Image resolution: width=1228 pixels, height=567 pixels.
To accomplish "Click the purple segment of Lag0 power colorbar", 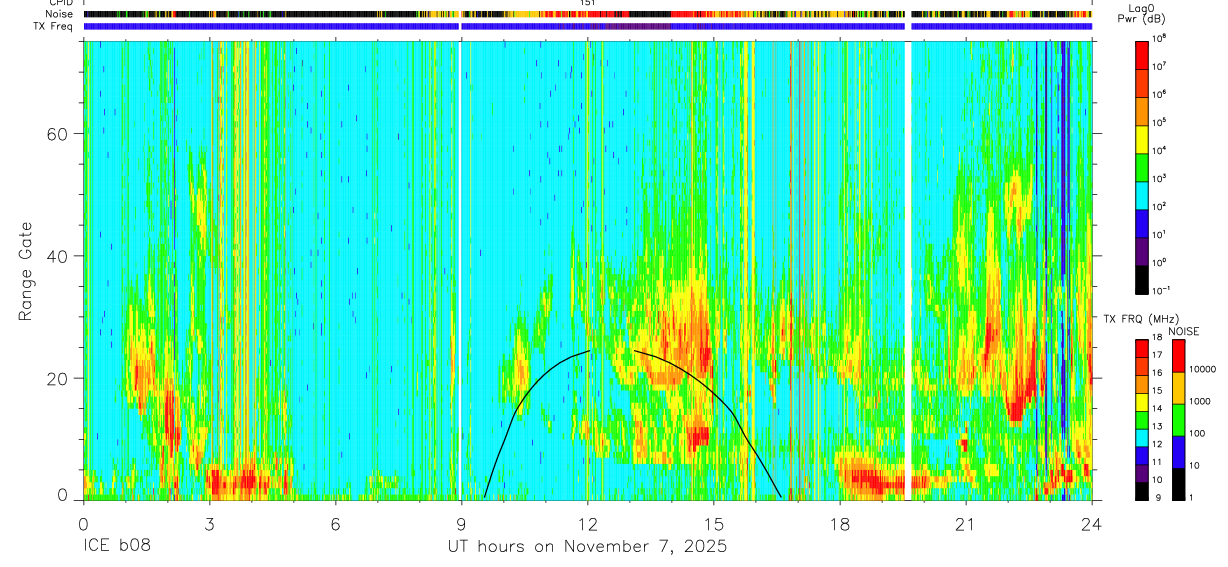I will tap(1141, 250).
